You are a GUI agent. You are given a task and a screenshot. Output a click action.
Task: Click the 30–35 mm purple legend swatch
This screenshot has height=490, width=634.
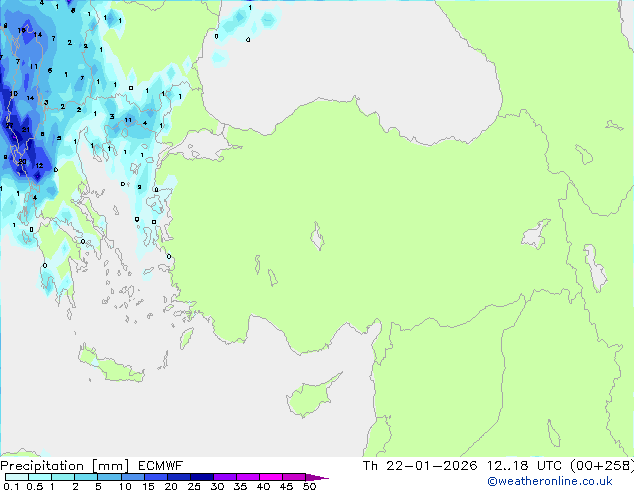224,477
